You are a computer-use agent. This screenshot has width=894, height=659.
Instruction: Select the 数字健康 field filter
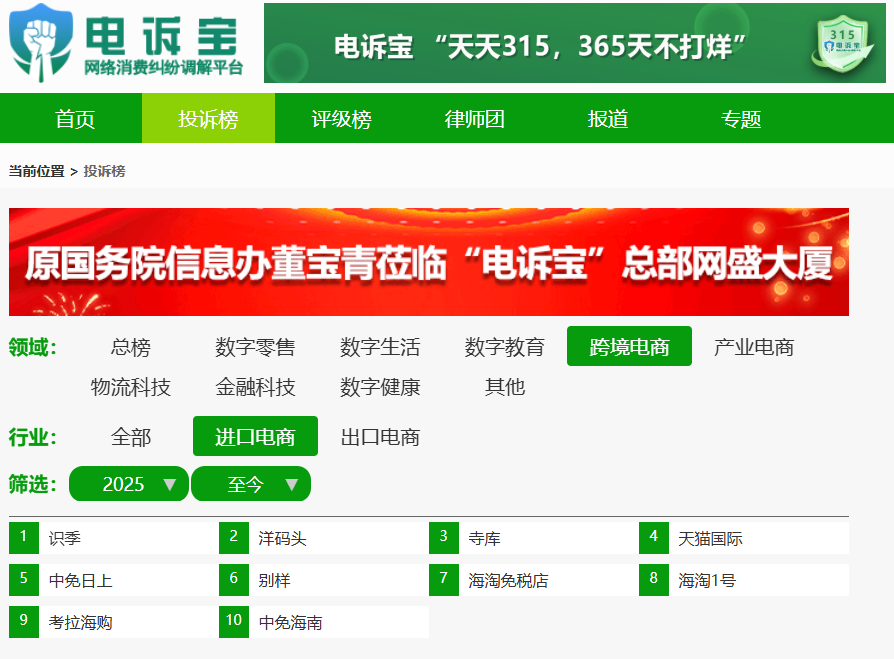point(380,387)
